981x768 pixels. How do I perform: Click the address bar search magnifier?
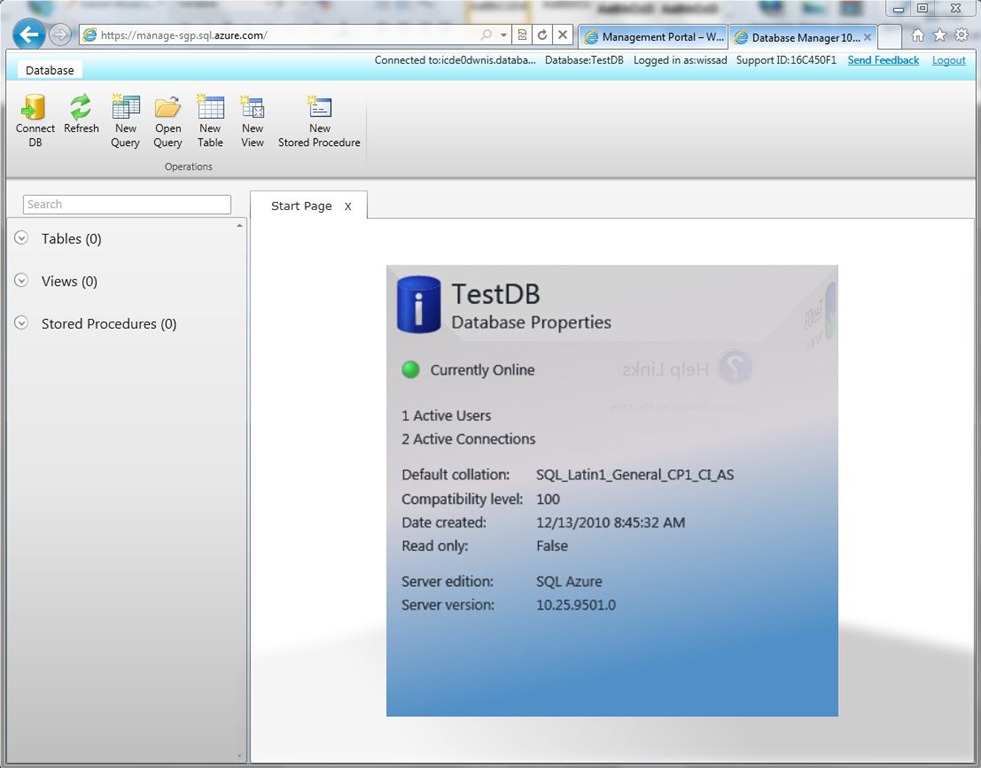[x=486, y=35]
